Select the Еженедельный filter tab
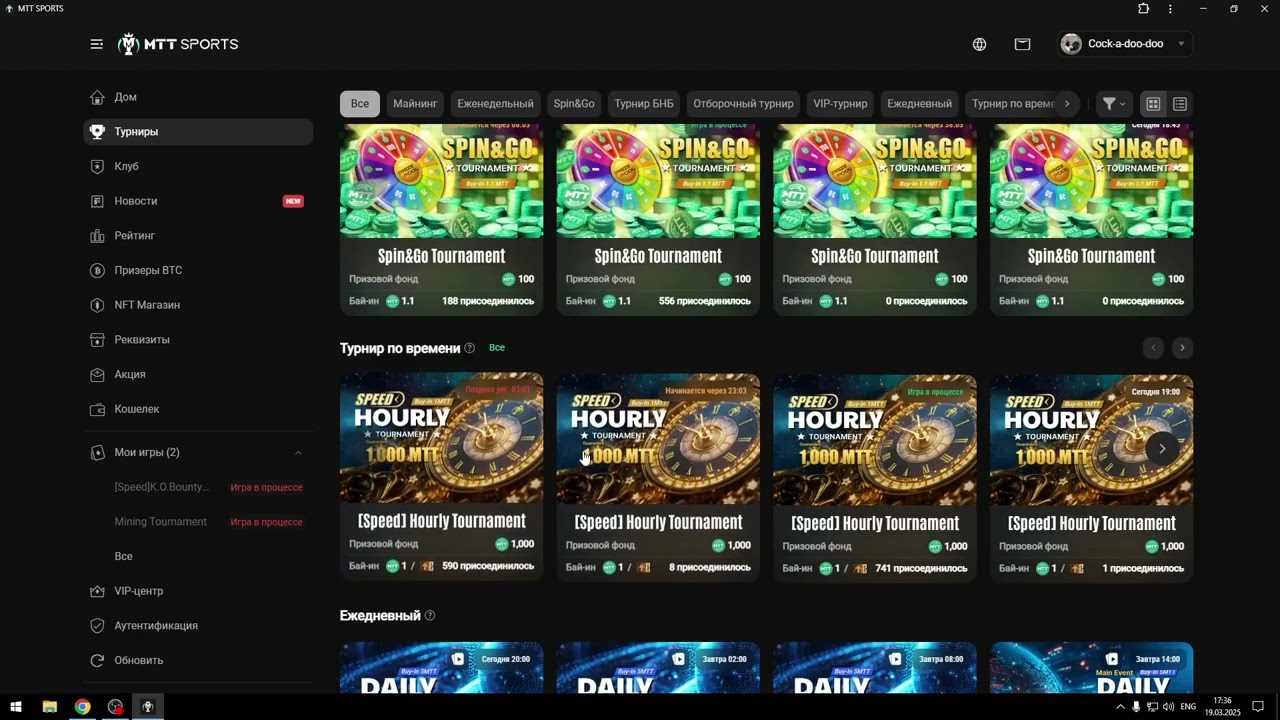The width and height of the screenshot is (1280, 720). (x=495, y=104)
